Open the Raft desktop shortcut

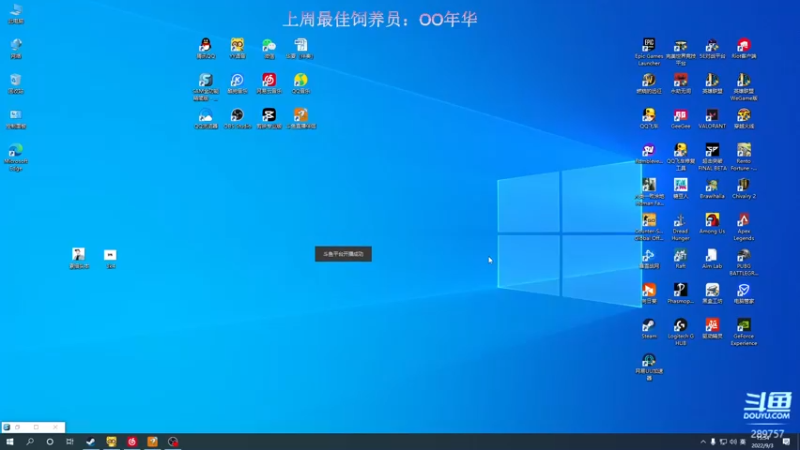(680, 259)
